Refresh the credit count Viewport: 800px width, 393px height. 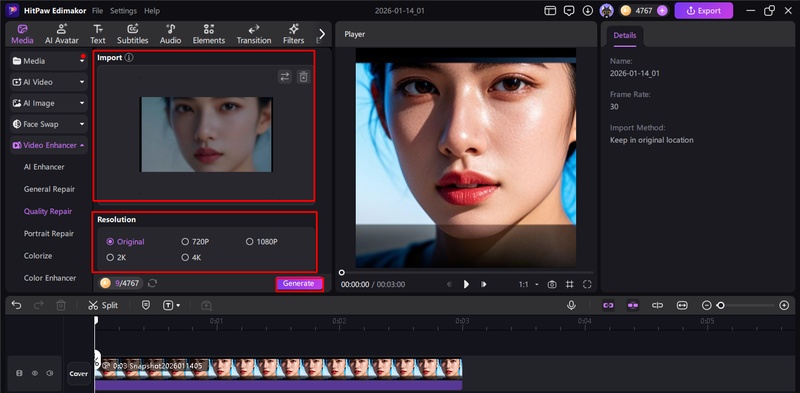tap(152, 283)
